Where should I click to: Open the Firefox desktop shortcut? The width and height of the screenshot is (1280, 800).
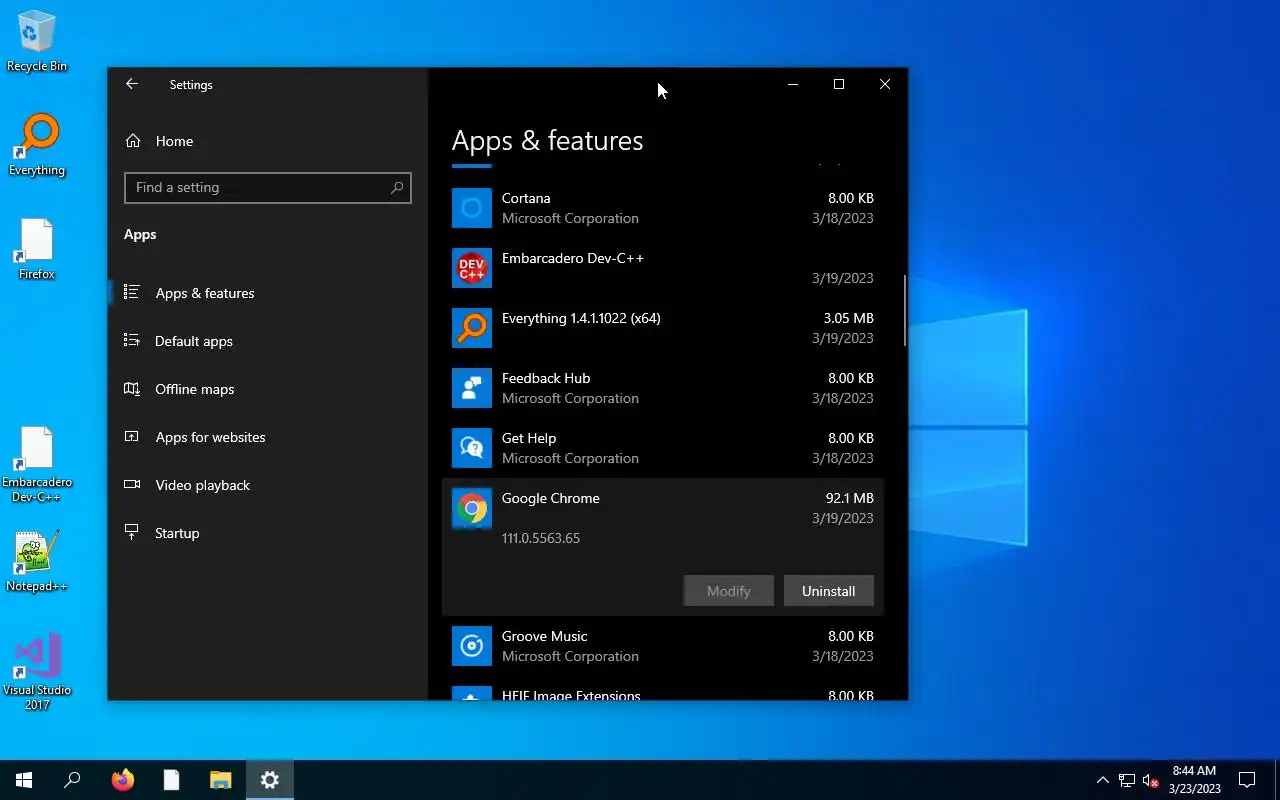pos(37,250)
